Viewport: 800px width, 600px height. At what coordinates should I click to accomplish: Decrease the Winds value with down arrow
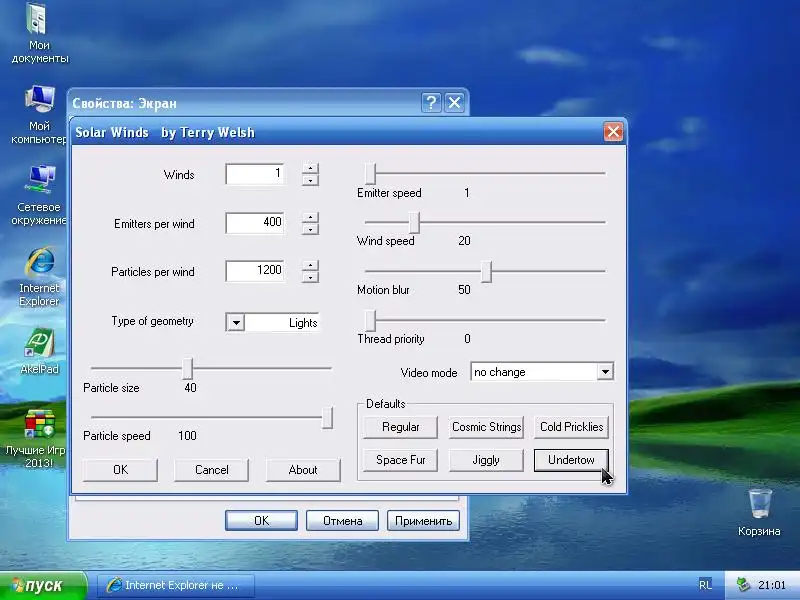click(x=310, y=180)
